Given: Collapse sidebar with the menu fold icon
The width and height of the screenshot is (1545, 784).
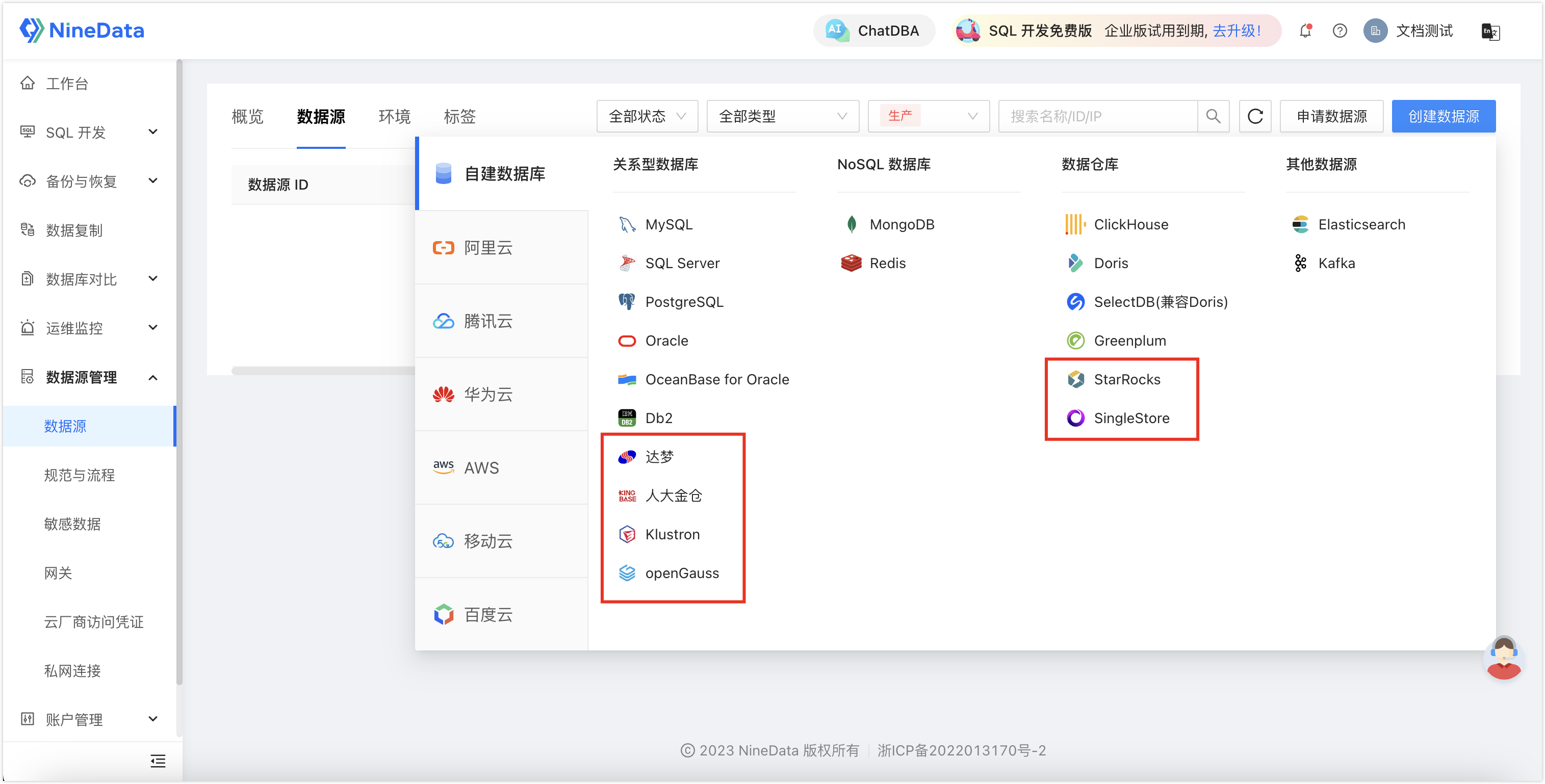Looking at the screenshot, I should click(158, 761).
